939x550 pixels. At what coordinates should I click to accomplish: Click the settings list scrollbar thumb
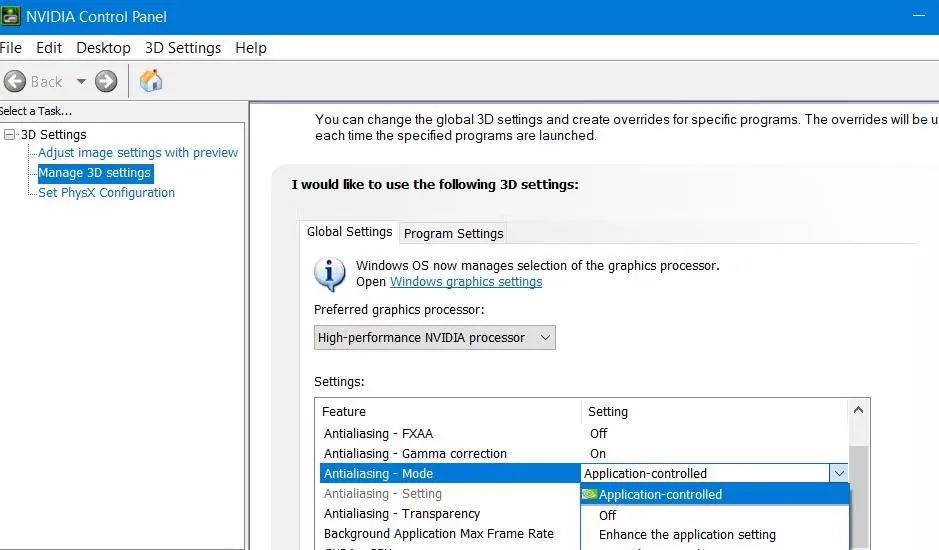tap(858, 497)
